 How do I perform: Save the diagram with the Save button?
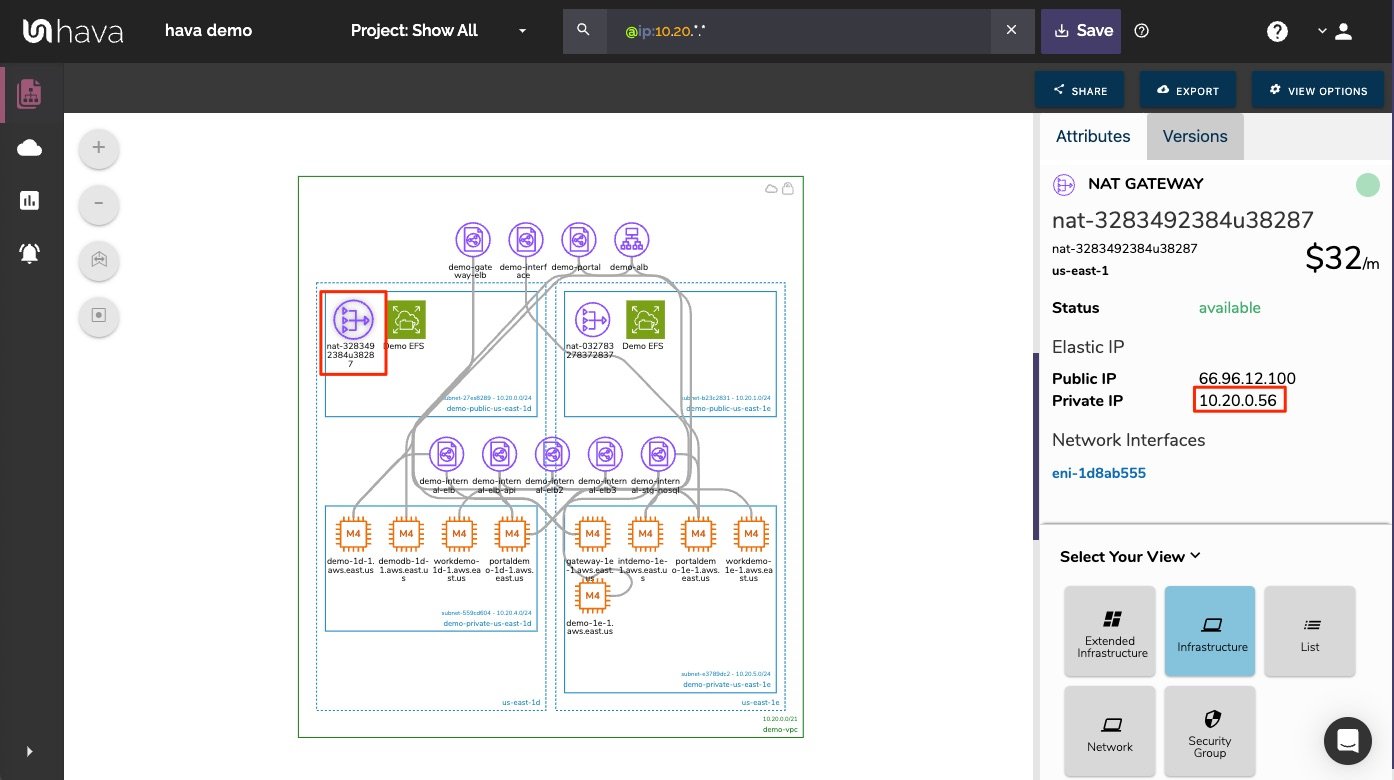coord(1081,31)
